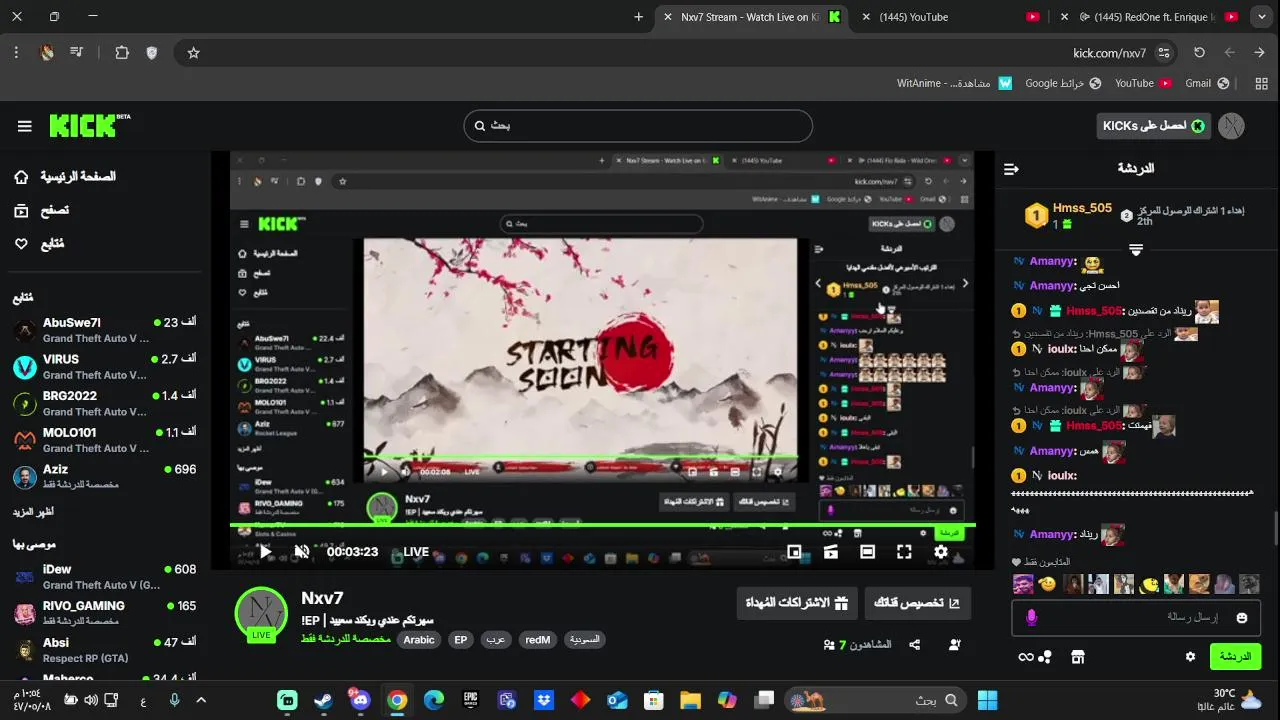Image resolution: width=1280 pixels, height=720 pixels.
Task: Select the redM tag
Action: [538, 640]
